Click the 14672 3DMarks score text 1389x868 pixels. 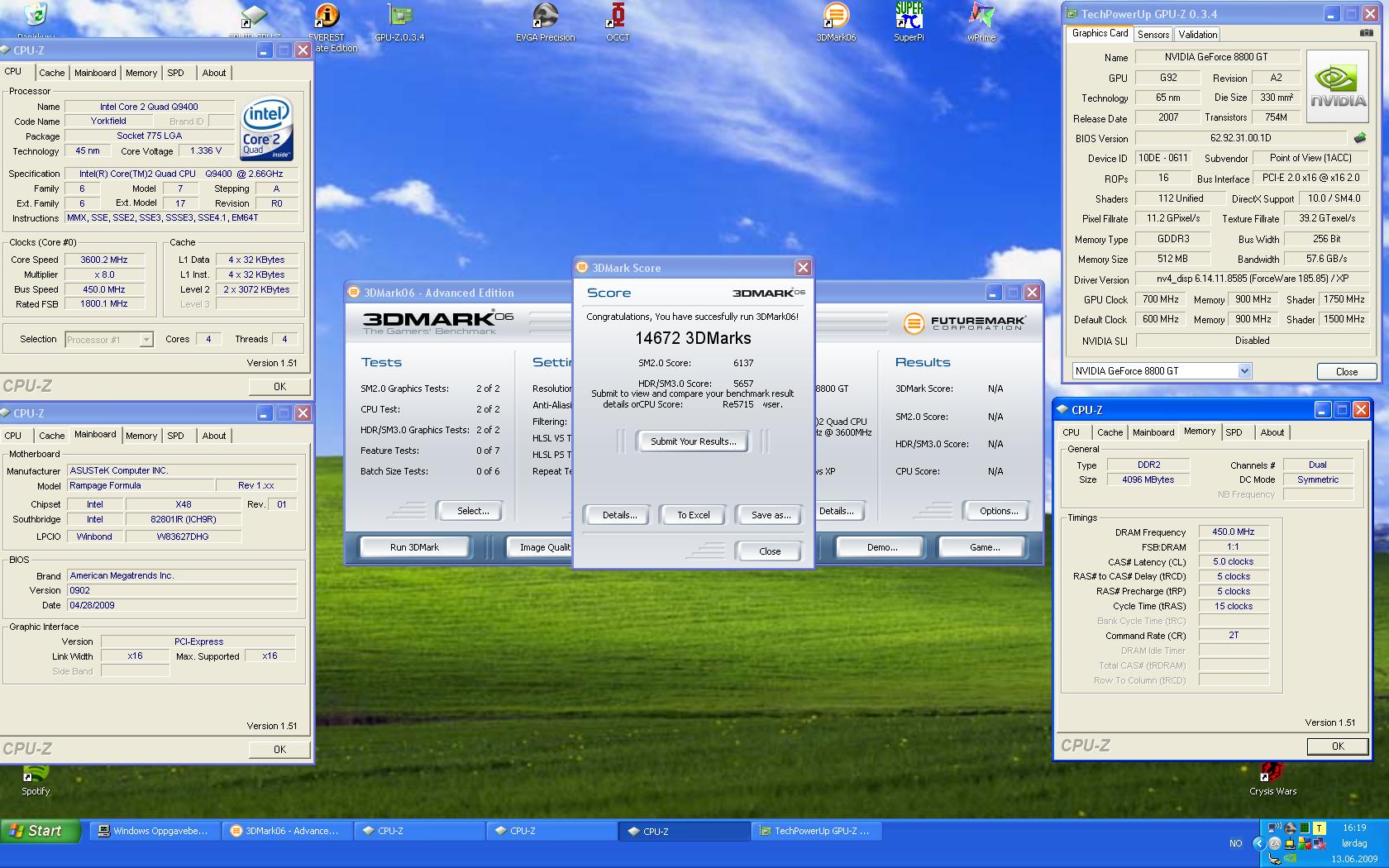tap(693, 338)
